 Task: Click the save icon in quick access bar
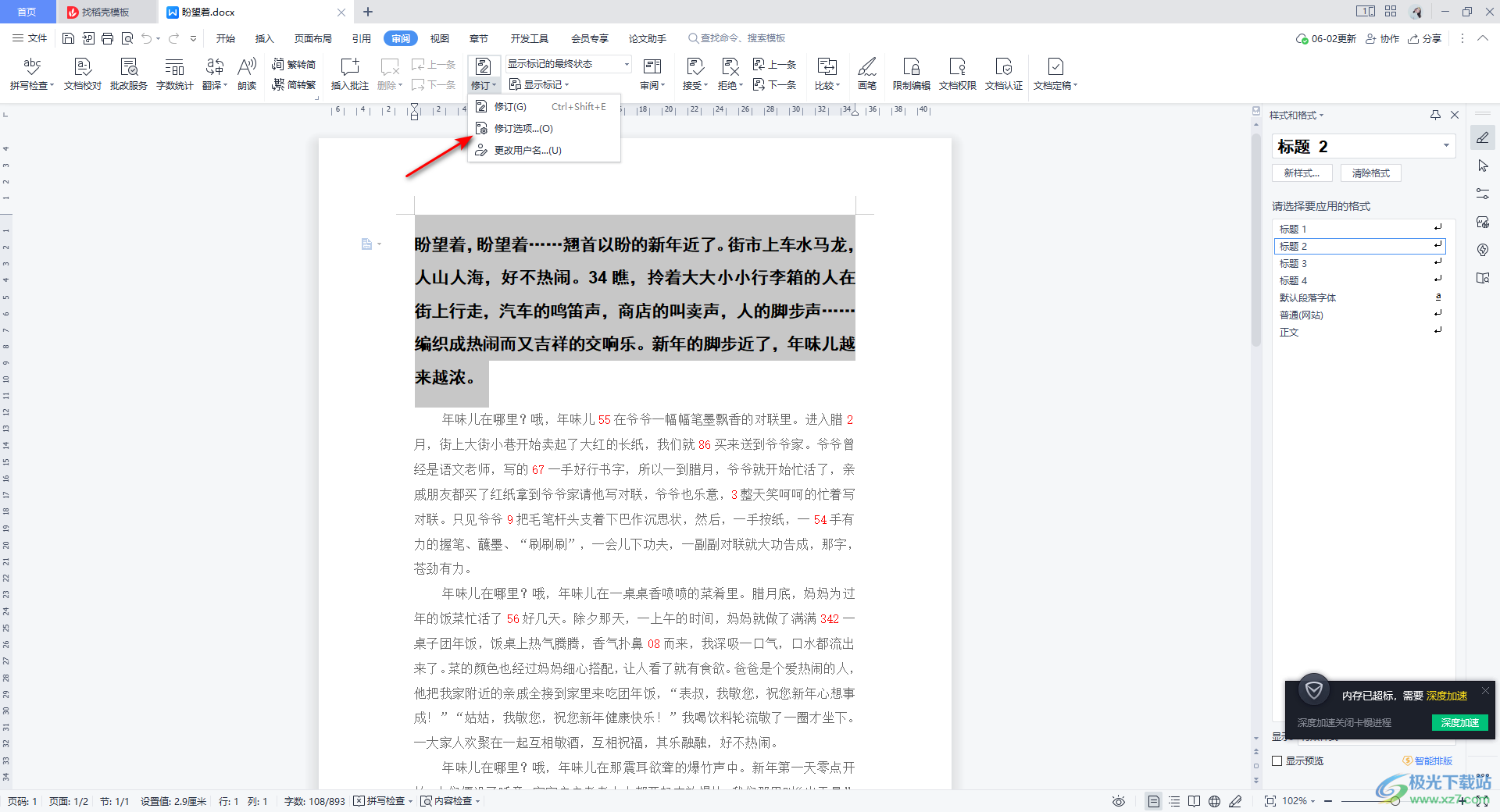point(68,38)
